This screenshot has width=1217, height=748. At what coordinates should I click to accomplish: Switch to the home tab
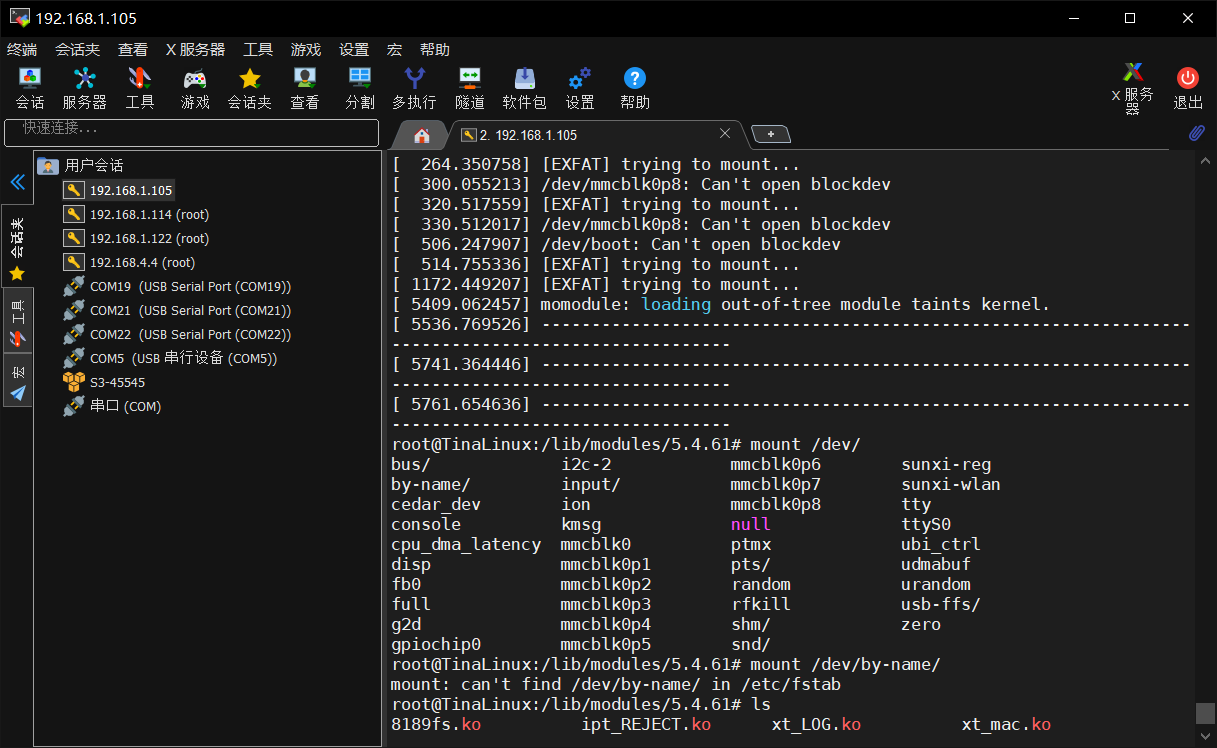(x=422, y=135)
